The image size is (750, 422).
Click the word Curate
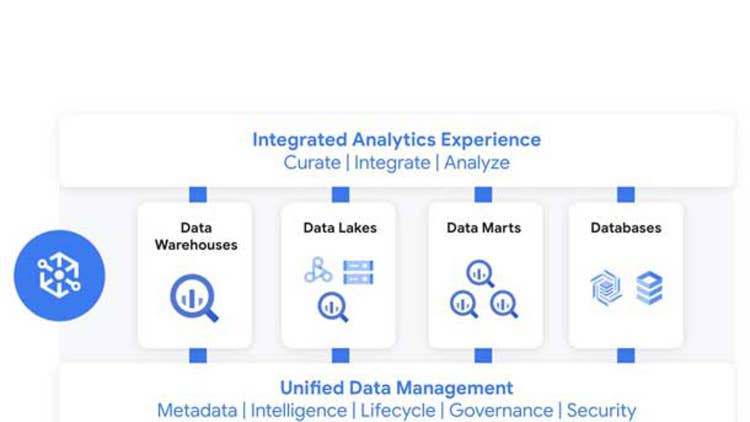pos(311,163)
